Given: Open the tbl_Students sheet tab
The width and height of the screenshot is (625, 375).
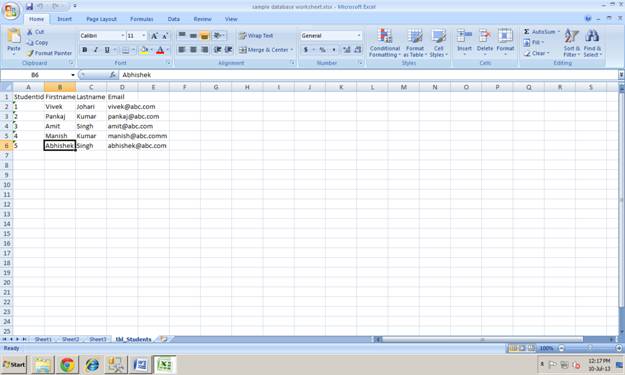Looking at the screenshot, I should [134, 339].
